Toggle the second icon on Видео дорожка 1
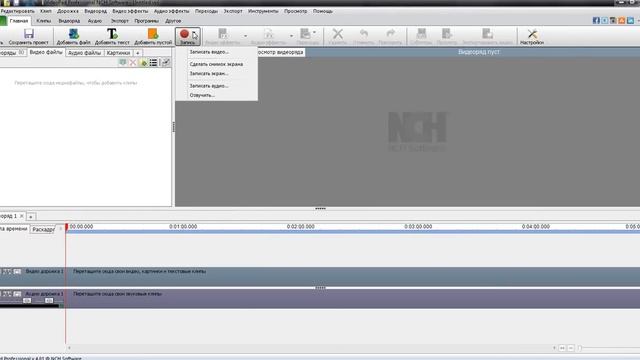The height and width of the screenshot is (360, 640). 17,271
